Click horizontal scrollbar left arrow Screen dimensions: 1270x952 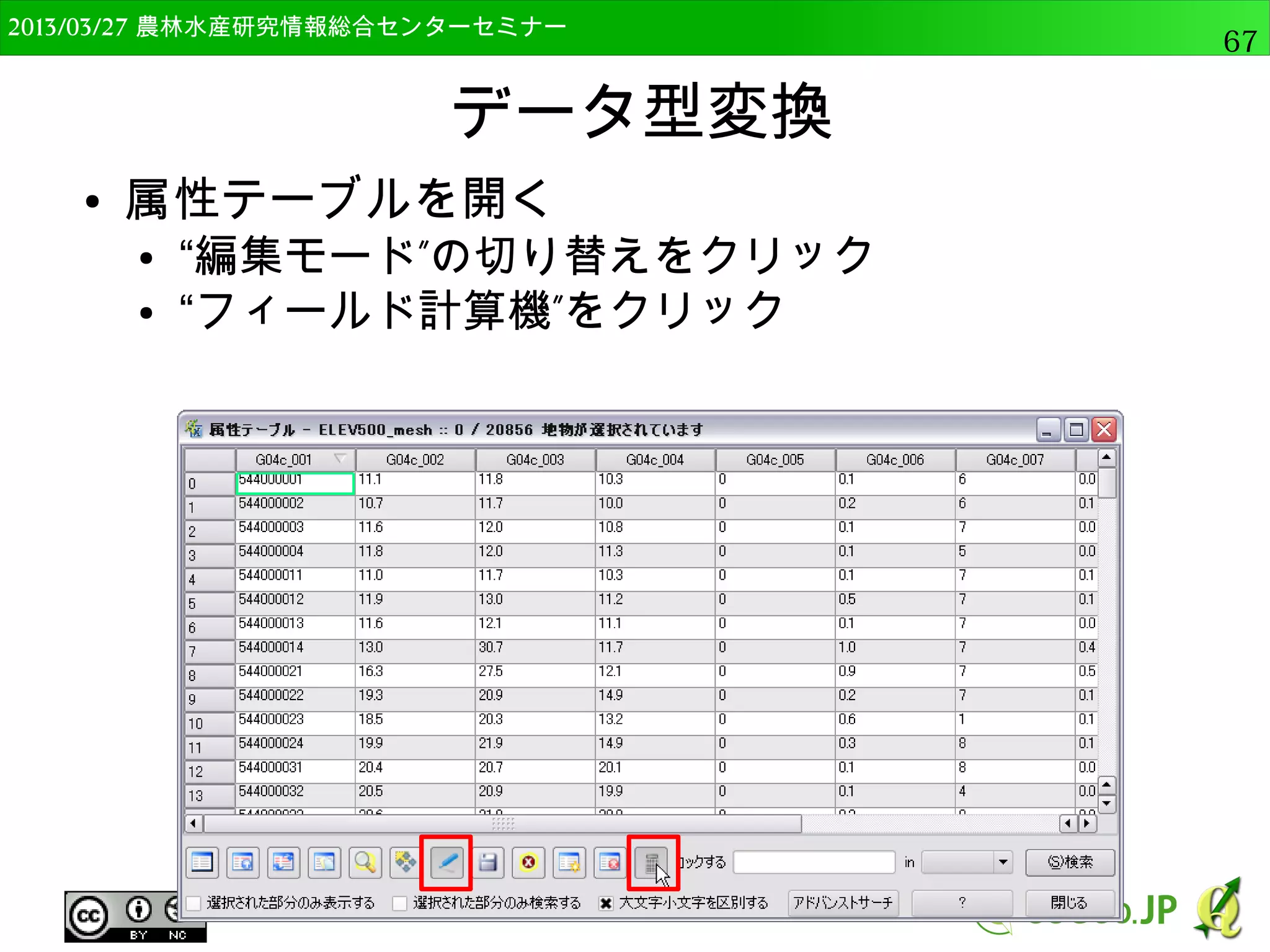pyautogui.click(x=193, y=824)
